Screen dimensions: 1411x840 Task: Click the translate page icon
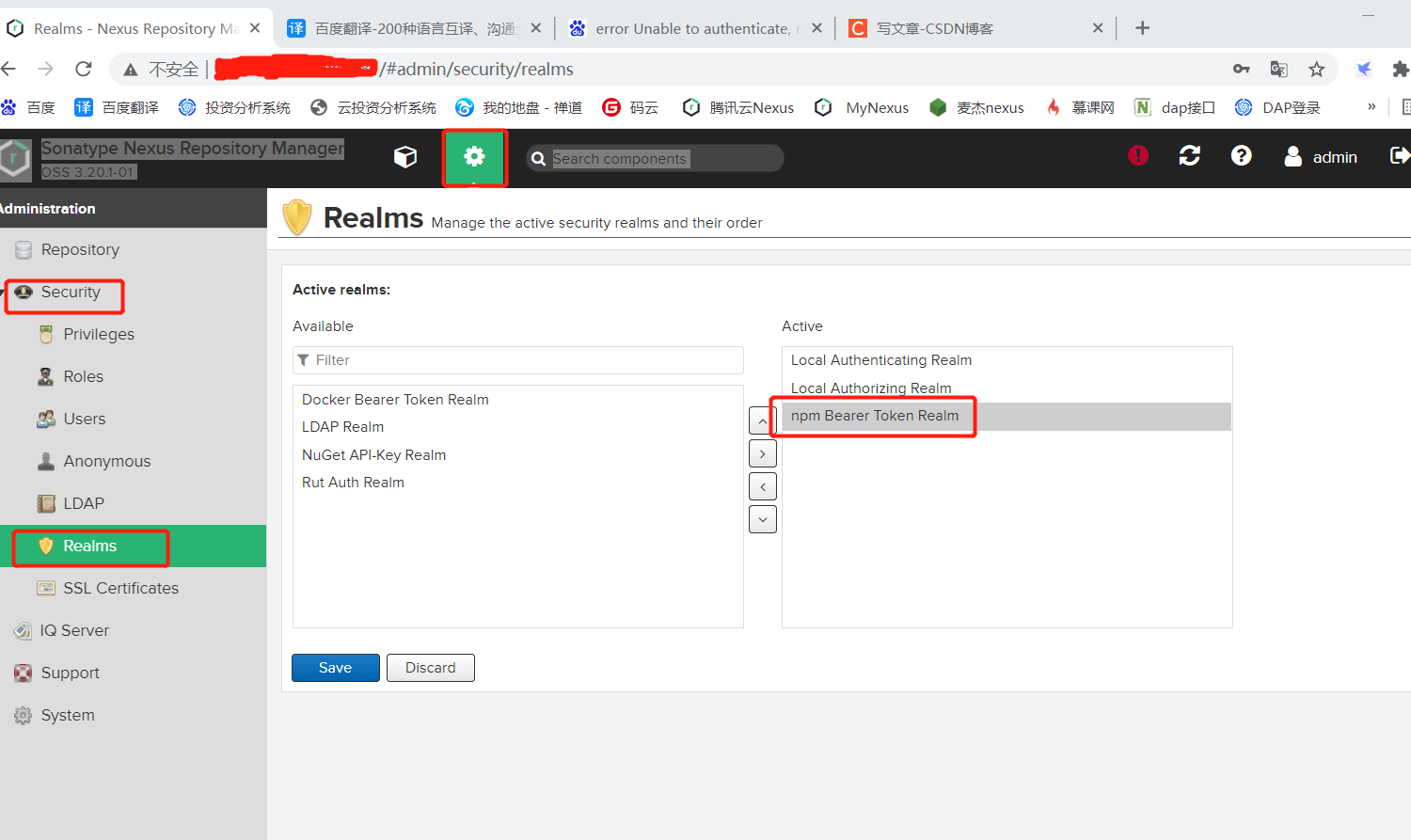(1279, 69)
